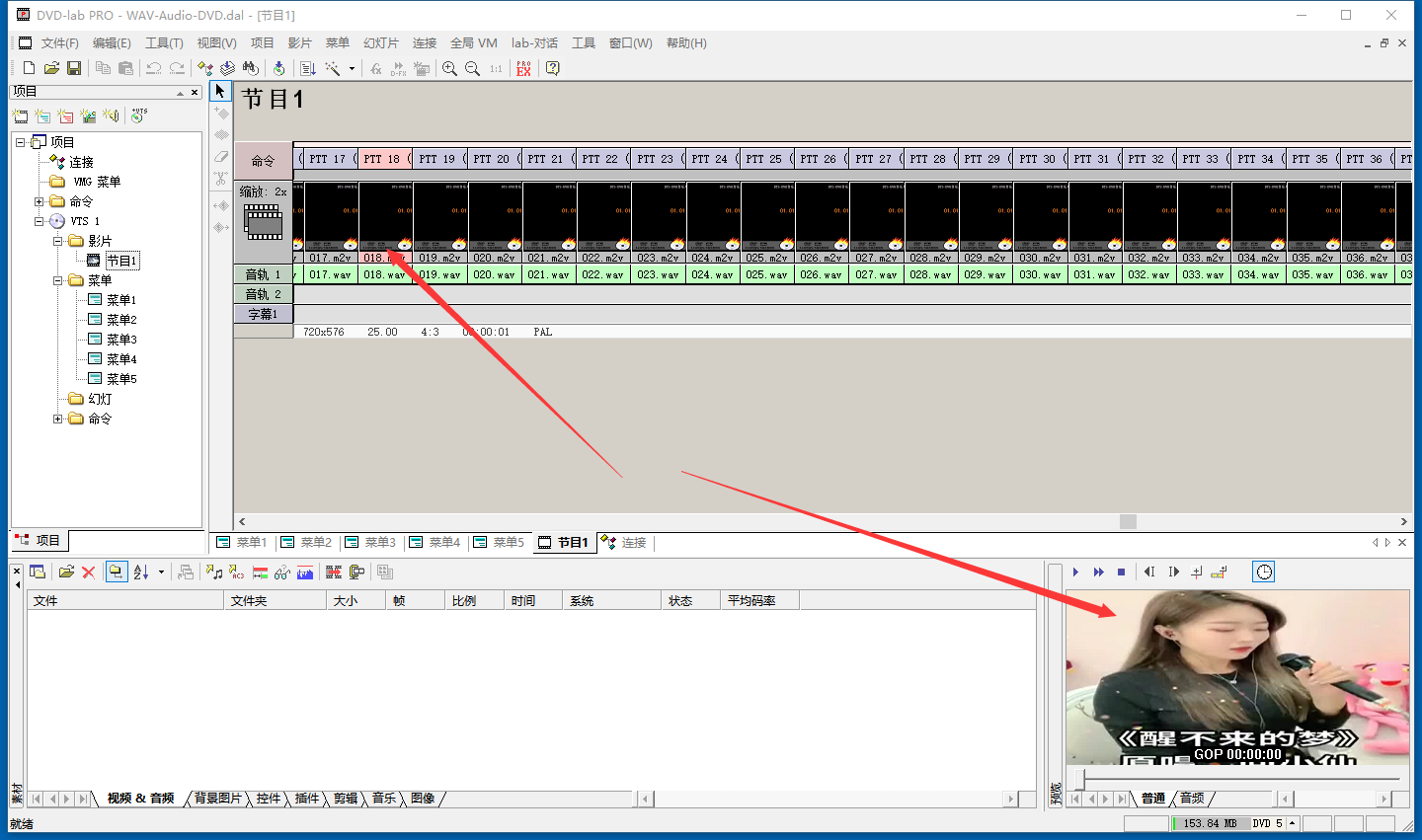This screenshot has height=840, width=1422.
Task: Click the import file icon in assets toolbar
Action: click(66, 572)
